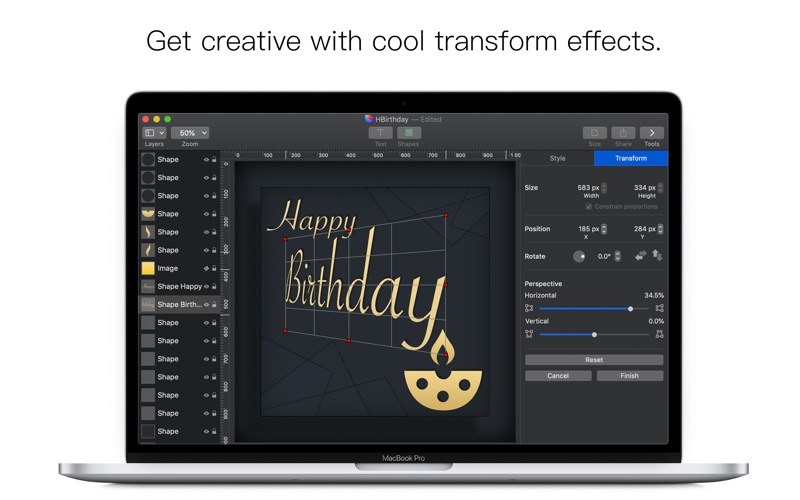Toggle lock on Shape Birth... layer

(214, 305)
